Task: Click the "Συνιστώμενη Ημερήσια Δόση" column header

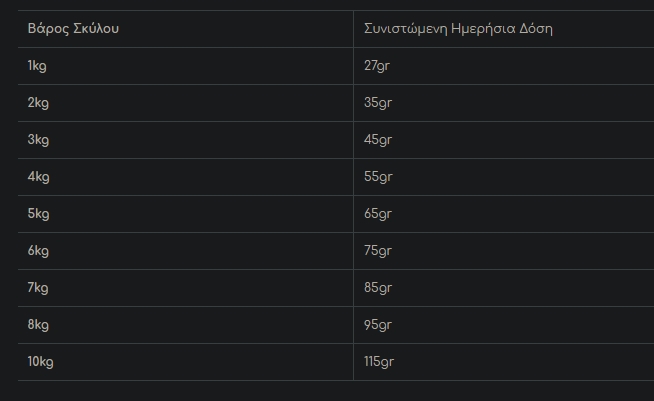Action: pos(458,28)
